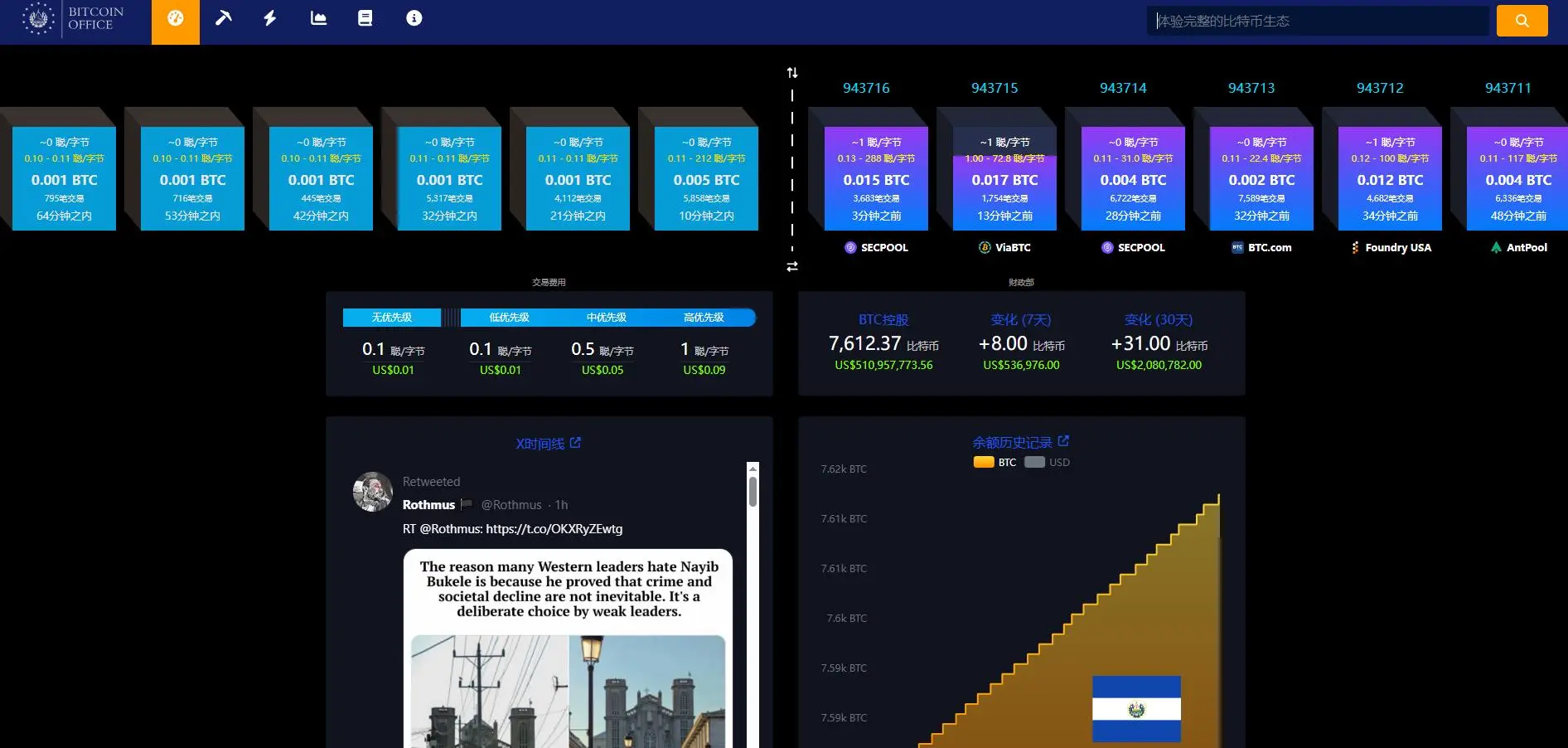Image resolution: width=1568 pixels, height=748 pixels.
Task: Select the 中优先级 fee priority segment
Action: click(607, 318)
